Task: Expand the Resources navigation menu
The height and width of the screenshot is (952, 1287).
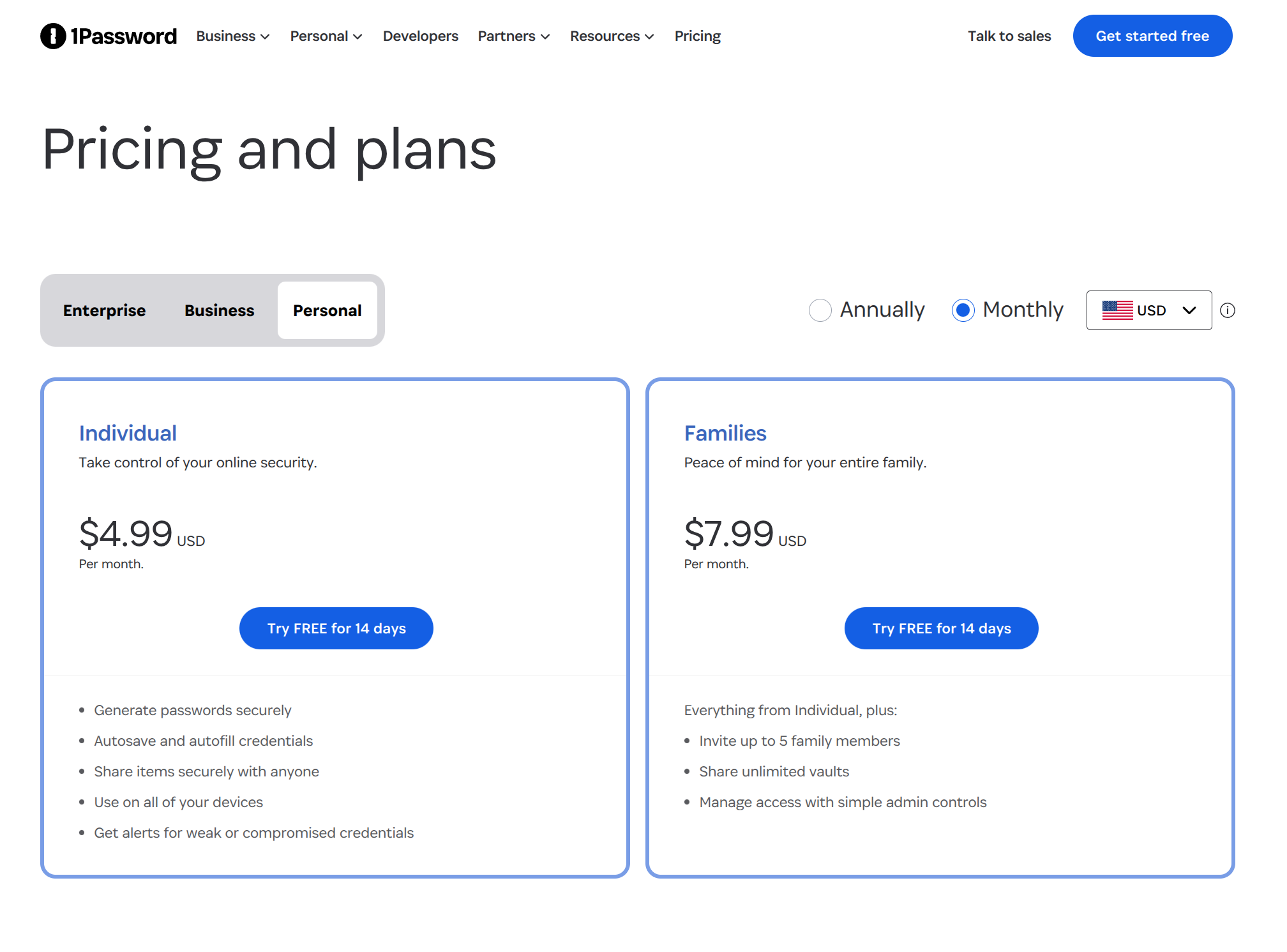Action: point(612,36)
